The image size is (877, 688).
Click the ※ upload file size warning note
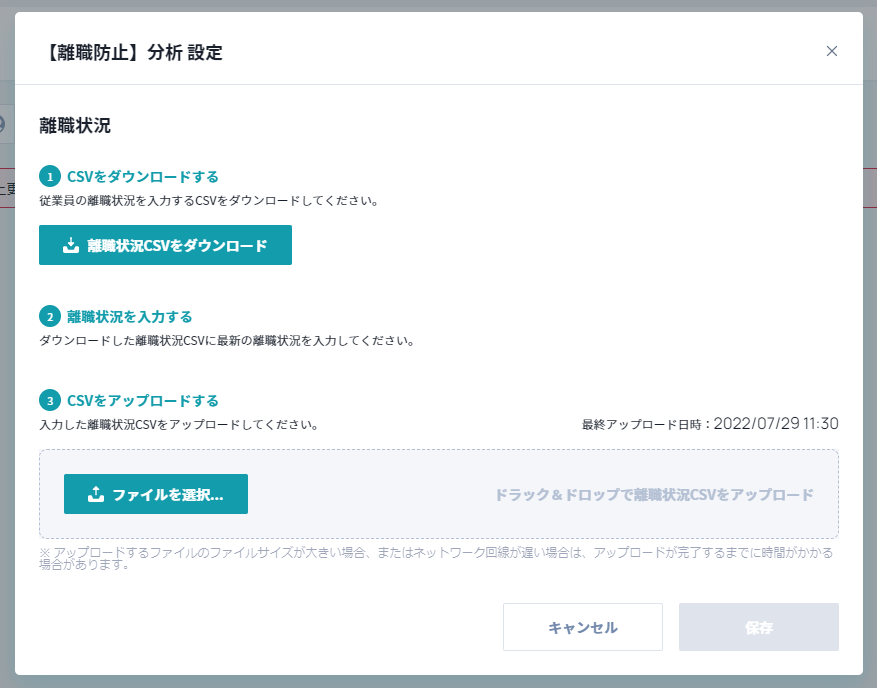pos(436,558)
